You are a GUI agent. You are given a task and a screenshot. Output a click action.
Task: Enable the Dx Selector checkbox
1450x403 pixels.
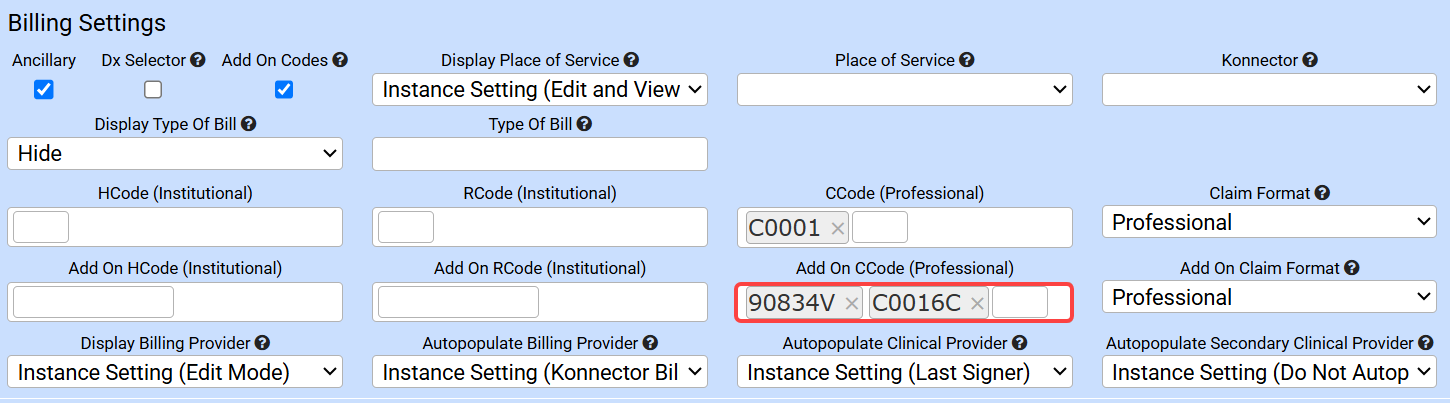click(153, 90)
